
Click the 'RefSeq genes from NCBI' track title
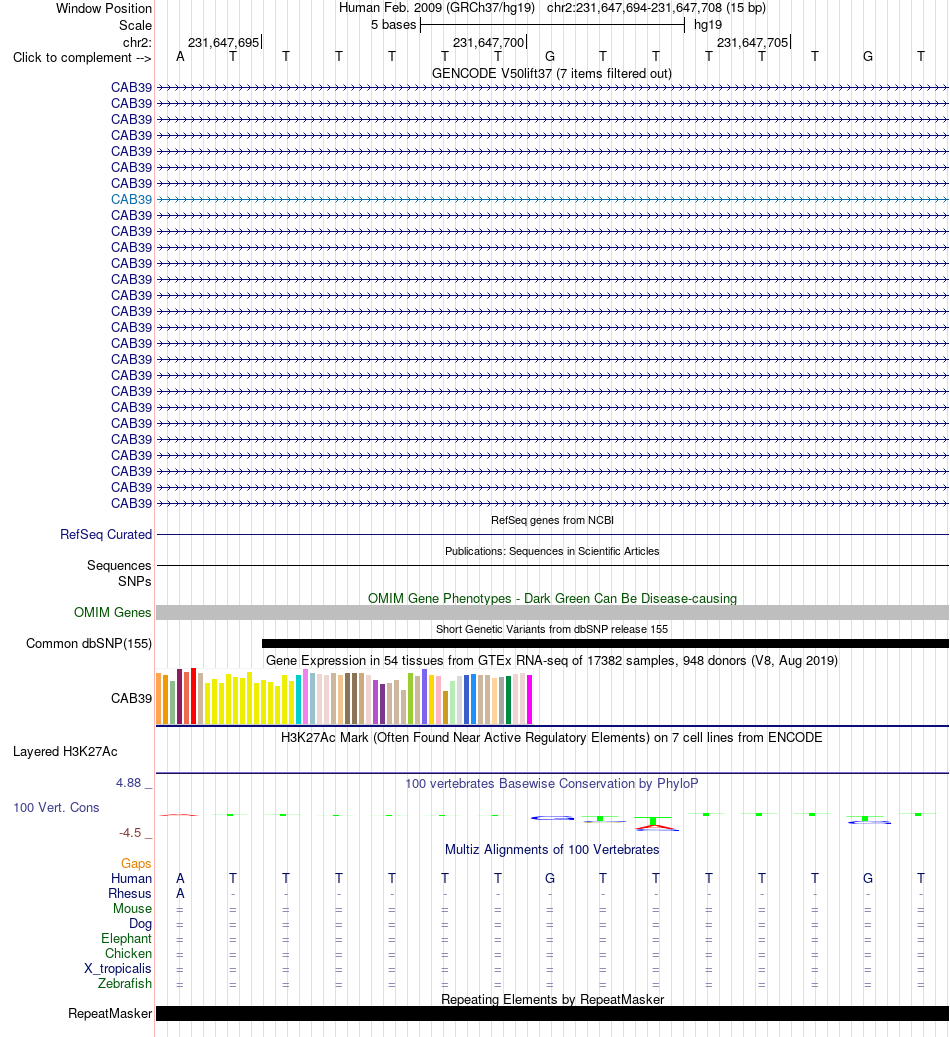click(x=552, y=520)
